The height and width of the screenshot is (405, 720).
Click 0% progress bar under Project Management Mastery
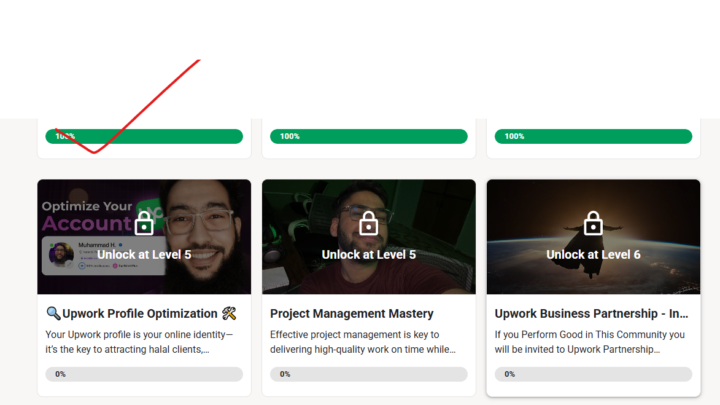[369, 374]
